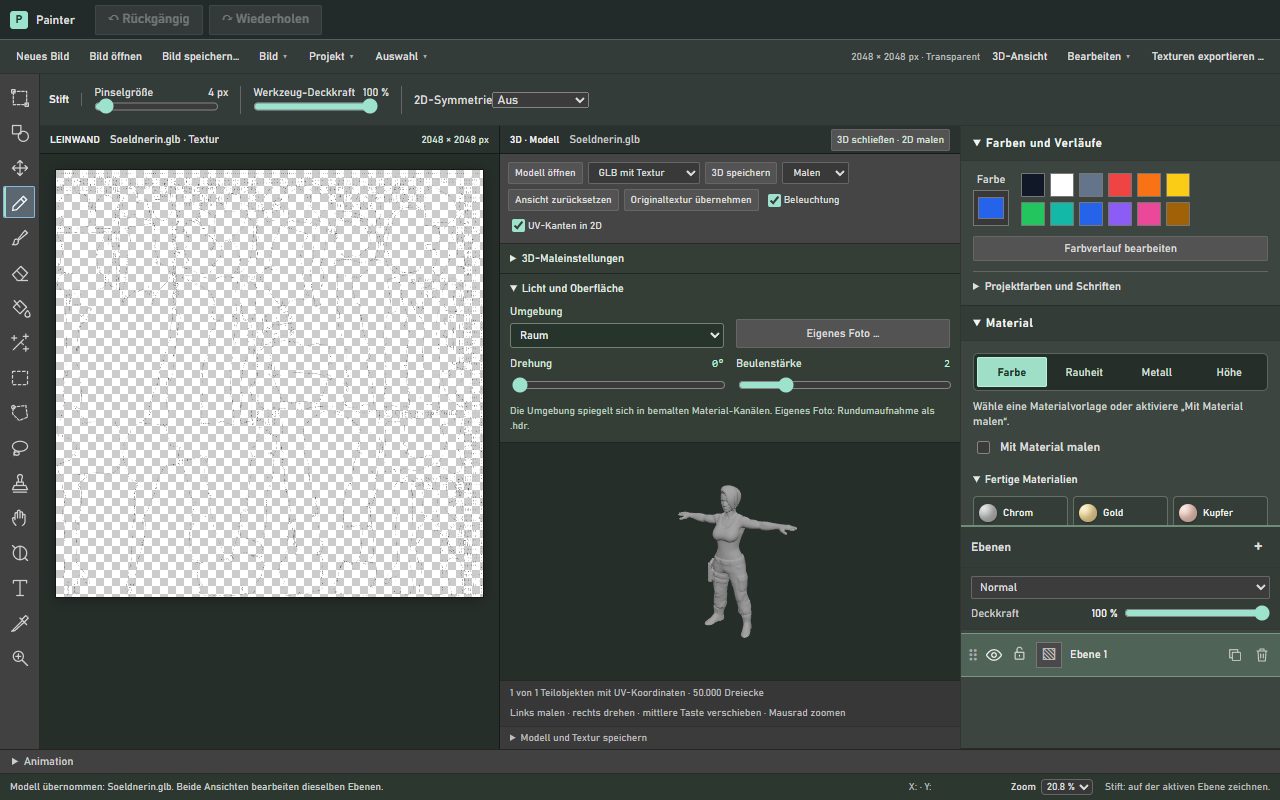Select the Move tool
The image size is (1280, 800).
(x=20, y=168)
